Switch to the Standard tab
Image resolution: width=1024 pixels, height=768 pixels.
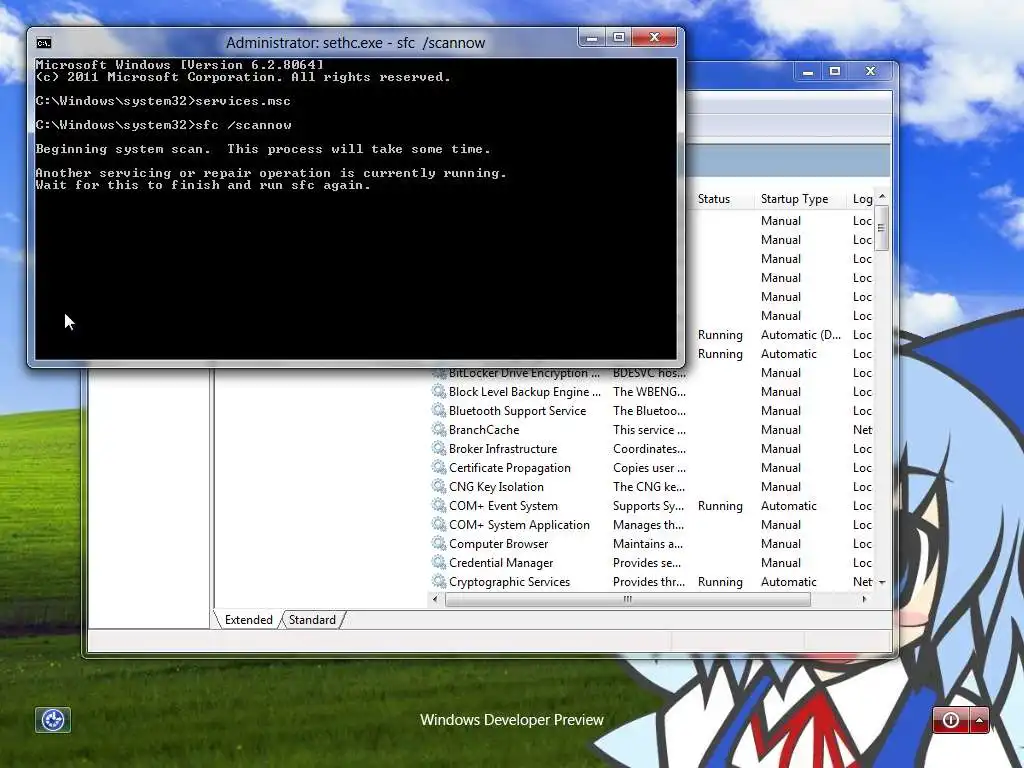pos(312,620)
